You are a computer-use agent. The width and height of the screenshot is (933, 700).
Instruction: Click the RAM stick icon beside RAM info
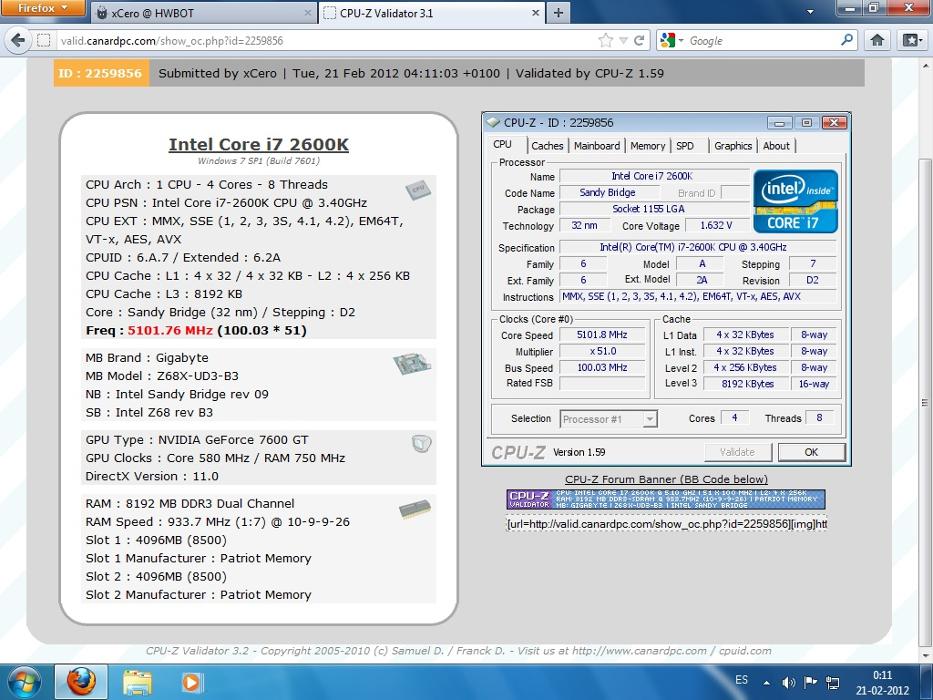[x=415, y=510]
